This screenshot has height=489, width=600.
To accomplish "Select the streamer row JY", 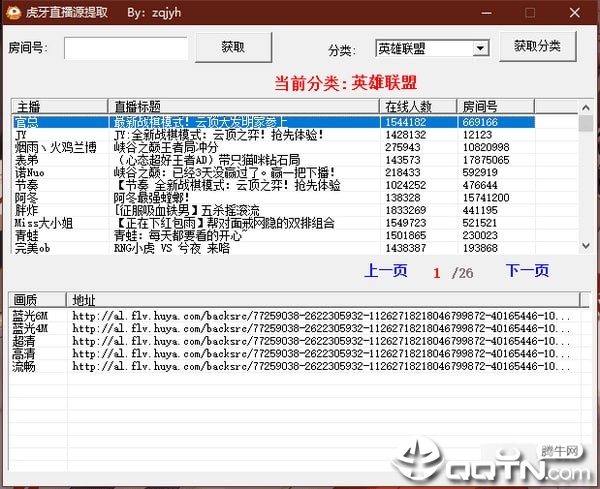I will coord(274,135).
